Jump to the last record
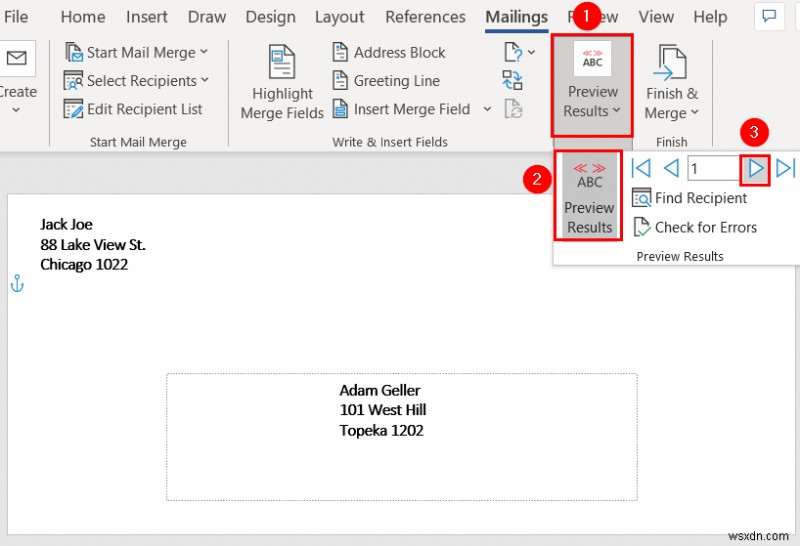This screenshot has width=800, height=546. point(785,168)
